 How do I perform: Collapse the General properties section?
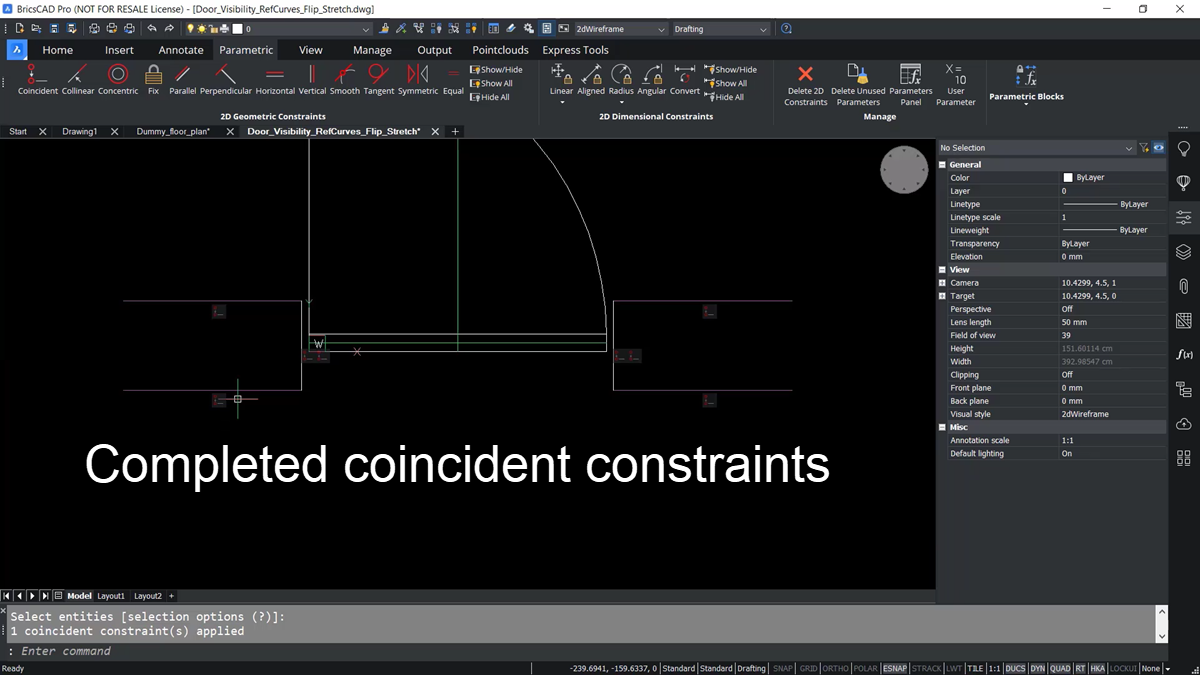(x=942, y=164)
